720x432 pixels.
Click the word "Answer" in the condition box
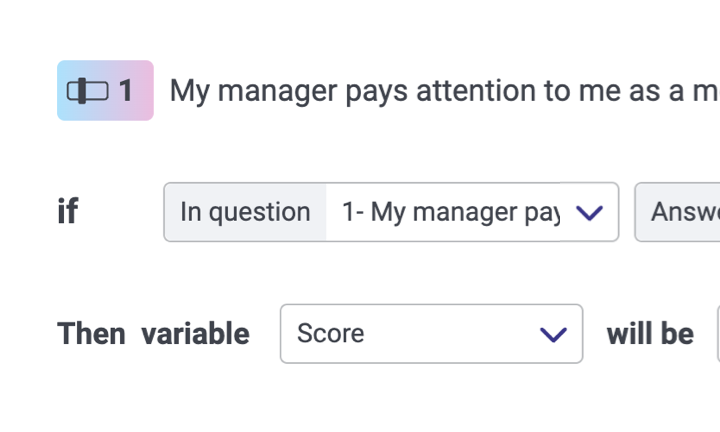click(684, 212)
